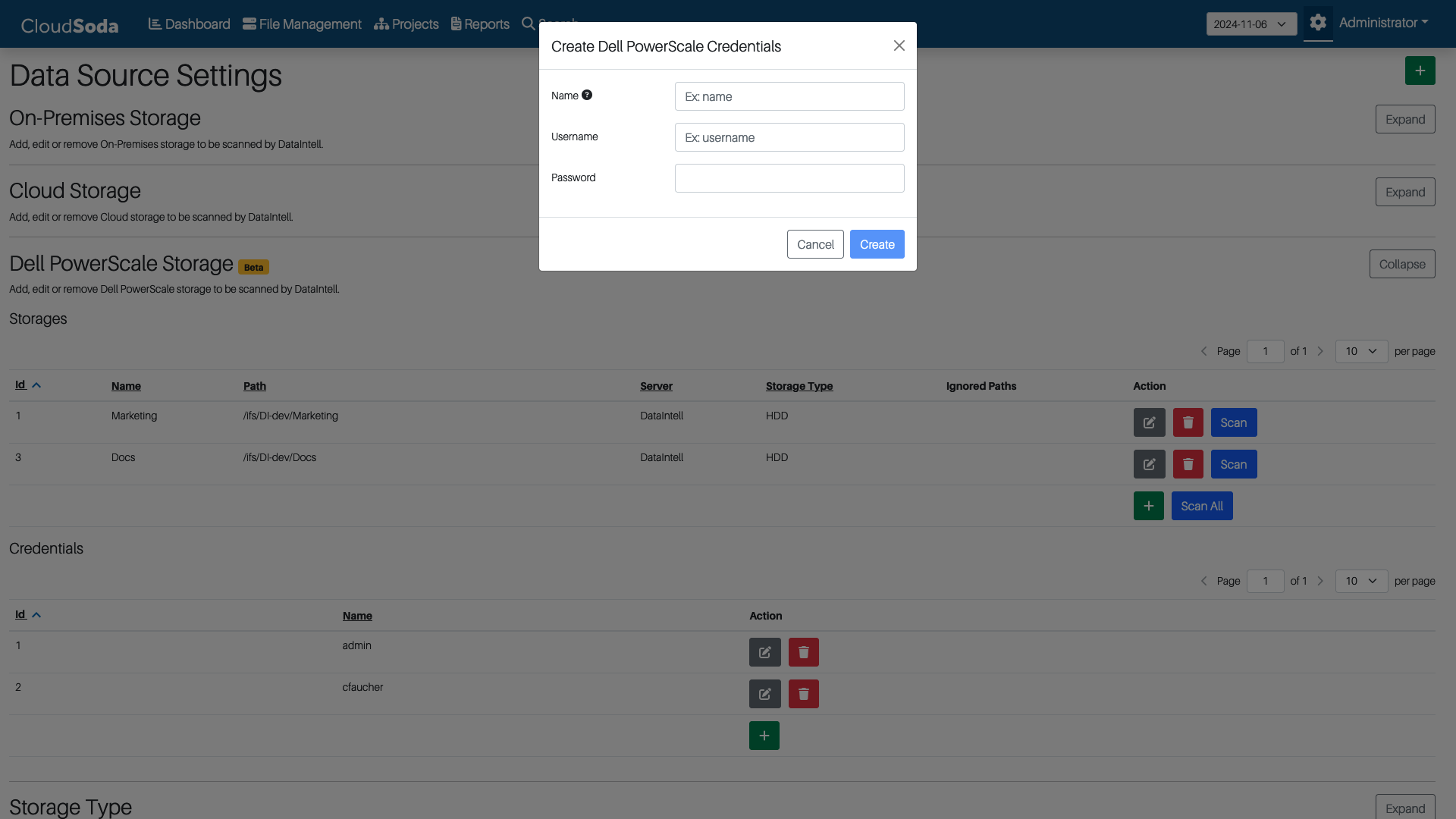
Task: Sort Credentials table by Name
Action: click(x=357, y=616)
